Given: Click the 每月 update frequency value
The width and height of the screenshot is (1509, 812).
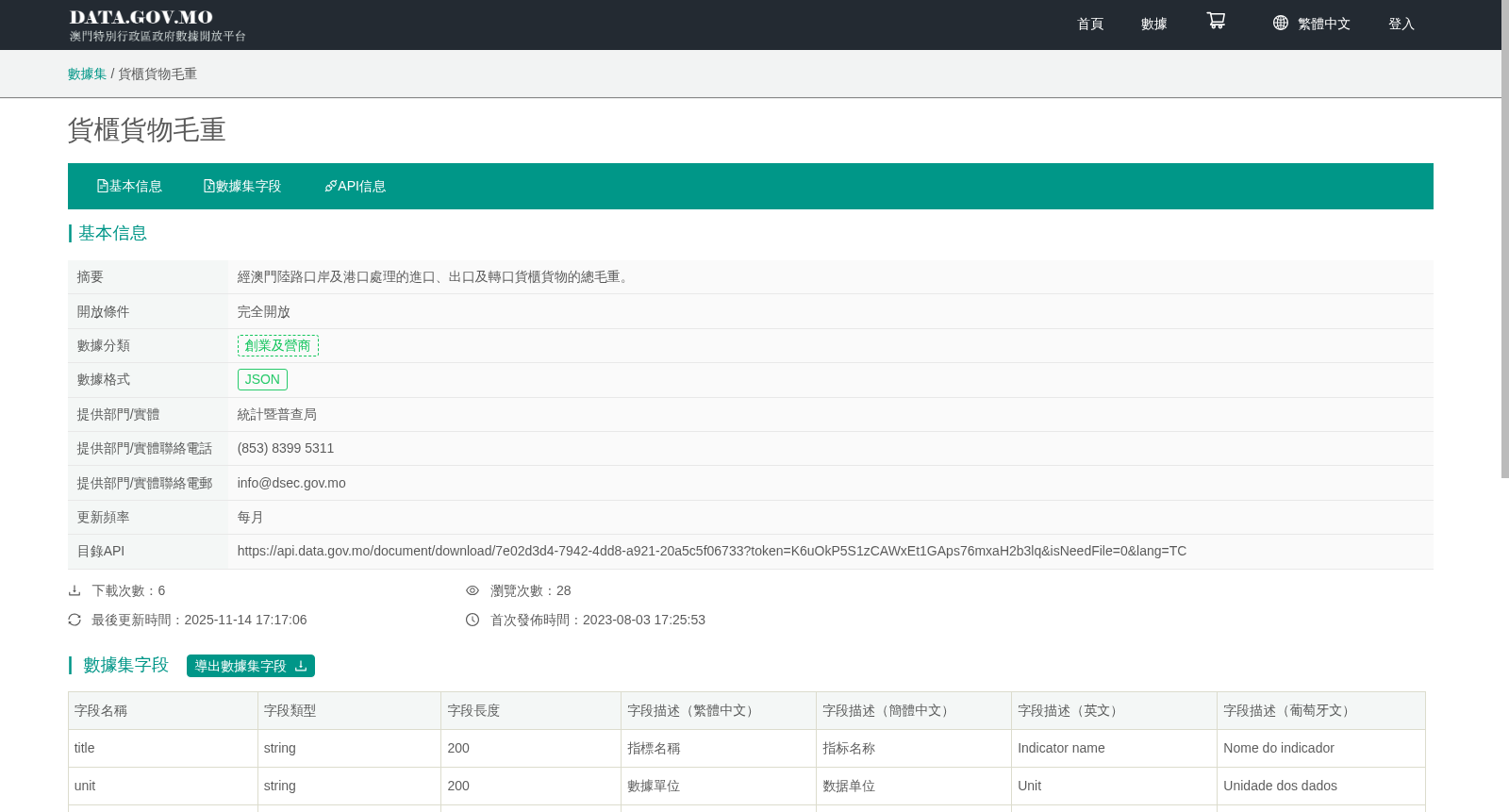Looking at the screenshot, I should pos(251,517).
